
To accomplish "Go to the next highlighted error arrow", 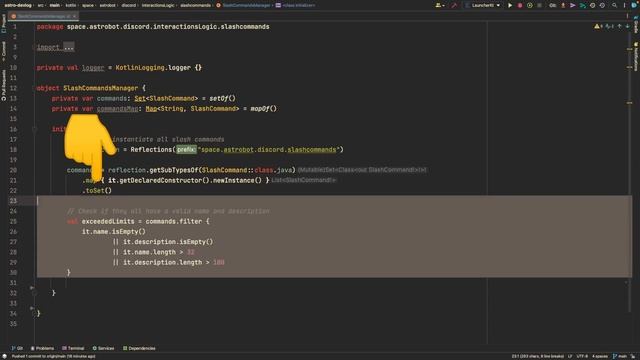I will (627, 26).
